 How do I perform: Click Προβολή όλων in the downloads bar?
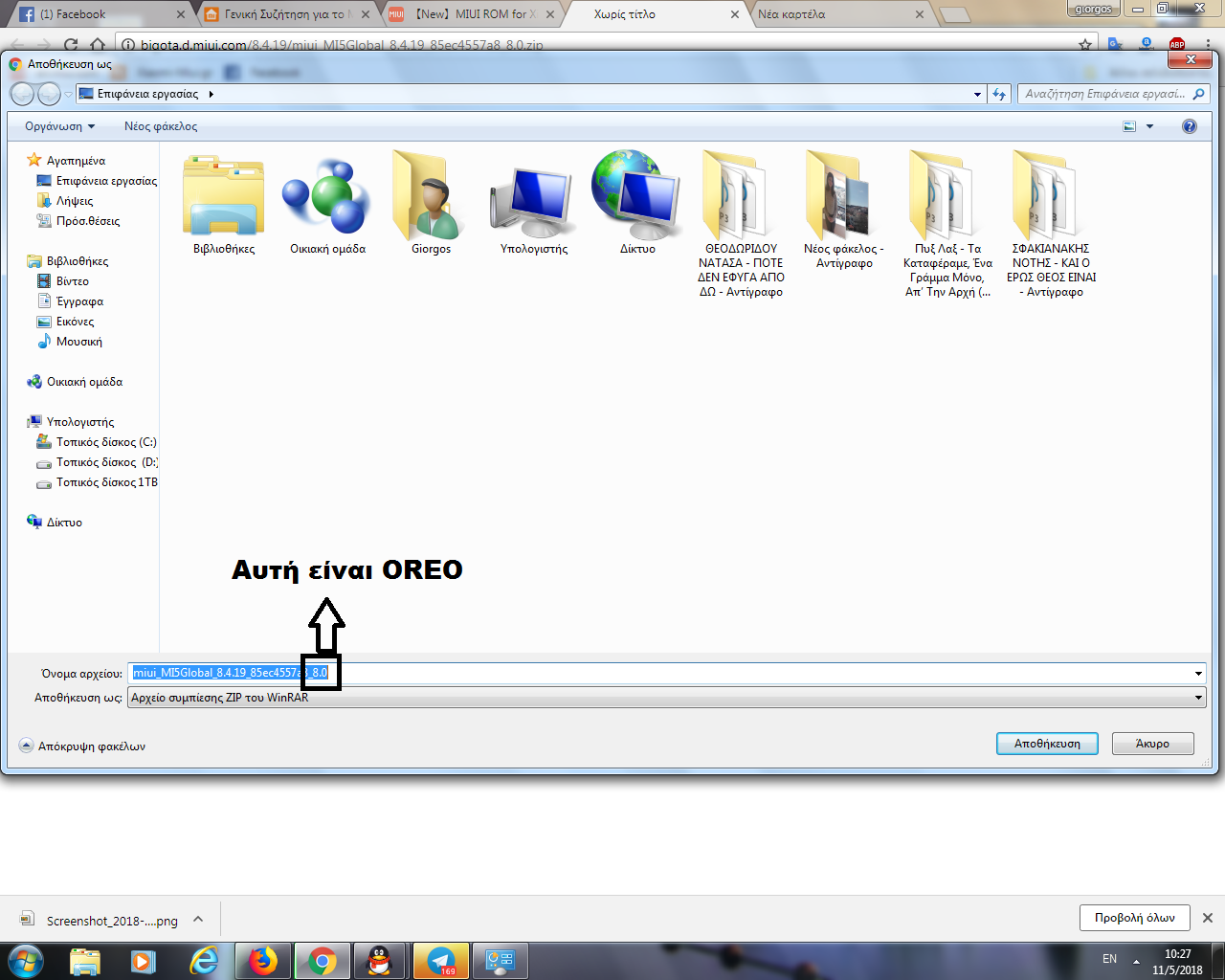coord(1134,918)
